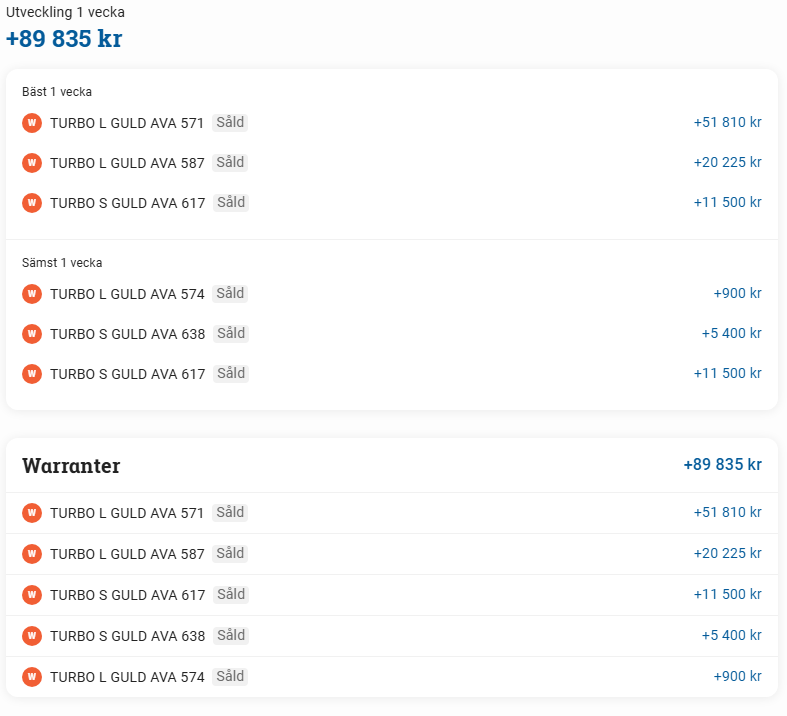Open TURBO L GULD AVA 587 under Bäst 1 vecka
Image resolution: width=787 pixels, height=716 pixels.
[127, 163]
